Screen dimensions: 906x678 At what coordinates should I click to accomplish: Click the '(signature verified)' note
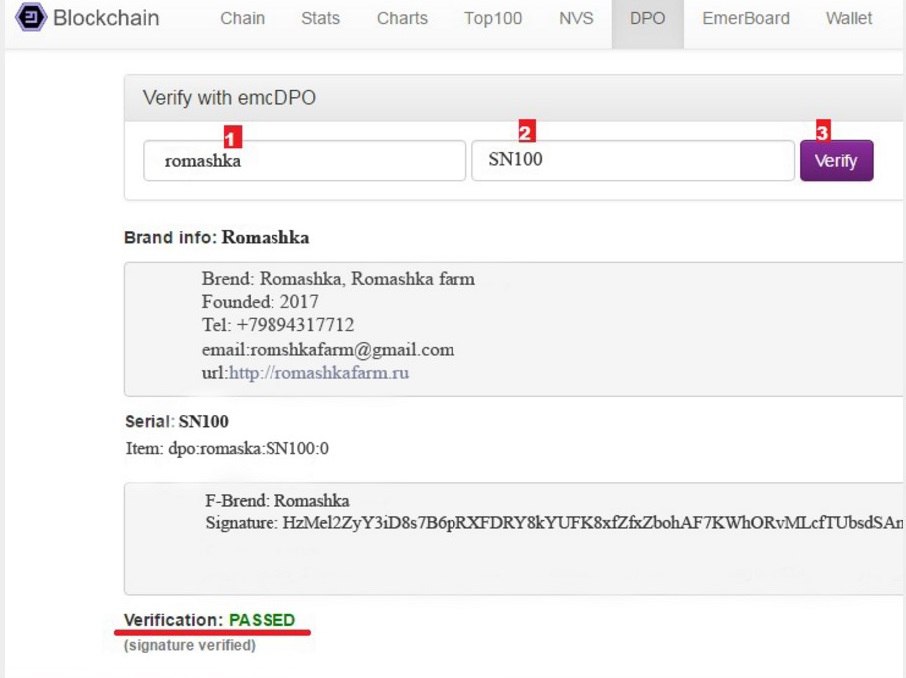(190, 645)
